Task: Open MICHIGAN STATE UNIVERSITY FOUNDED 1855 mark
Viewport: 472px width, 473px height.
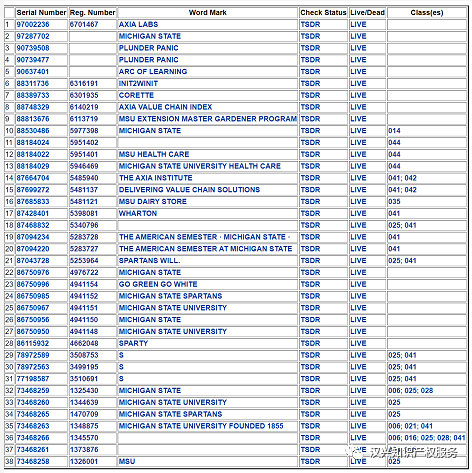Action: (201, 426)
